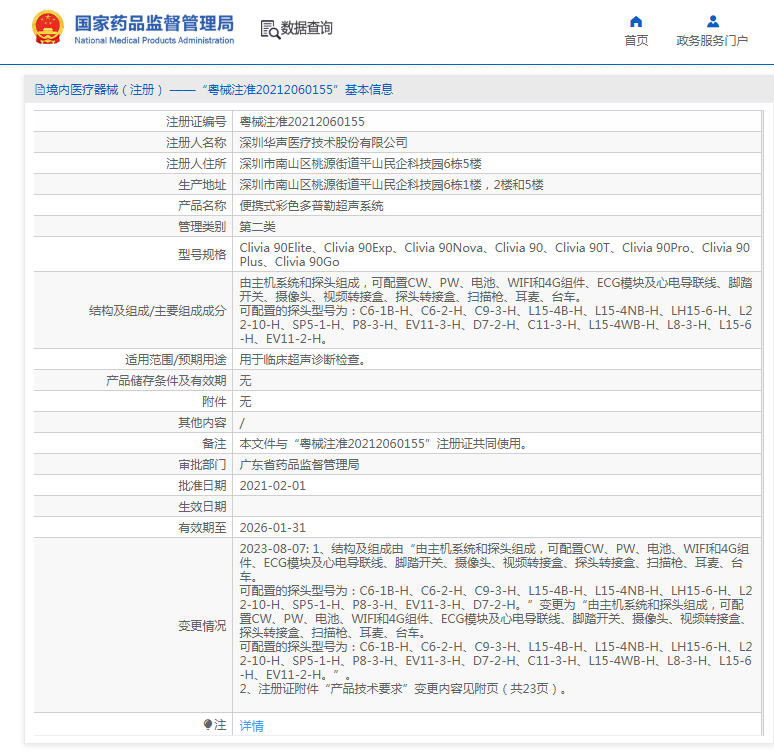
Task: Click the 首页 text link
Action: tap(636, 40)
